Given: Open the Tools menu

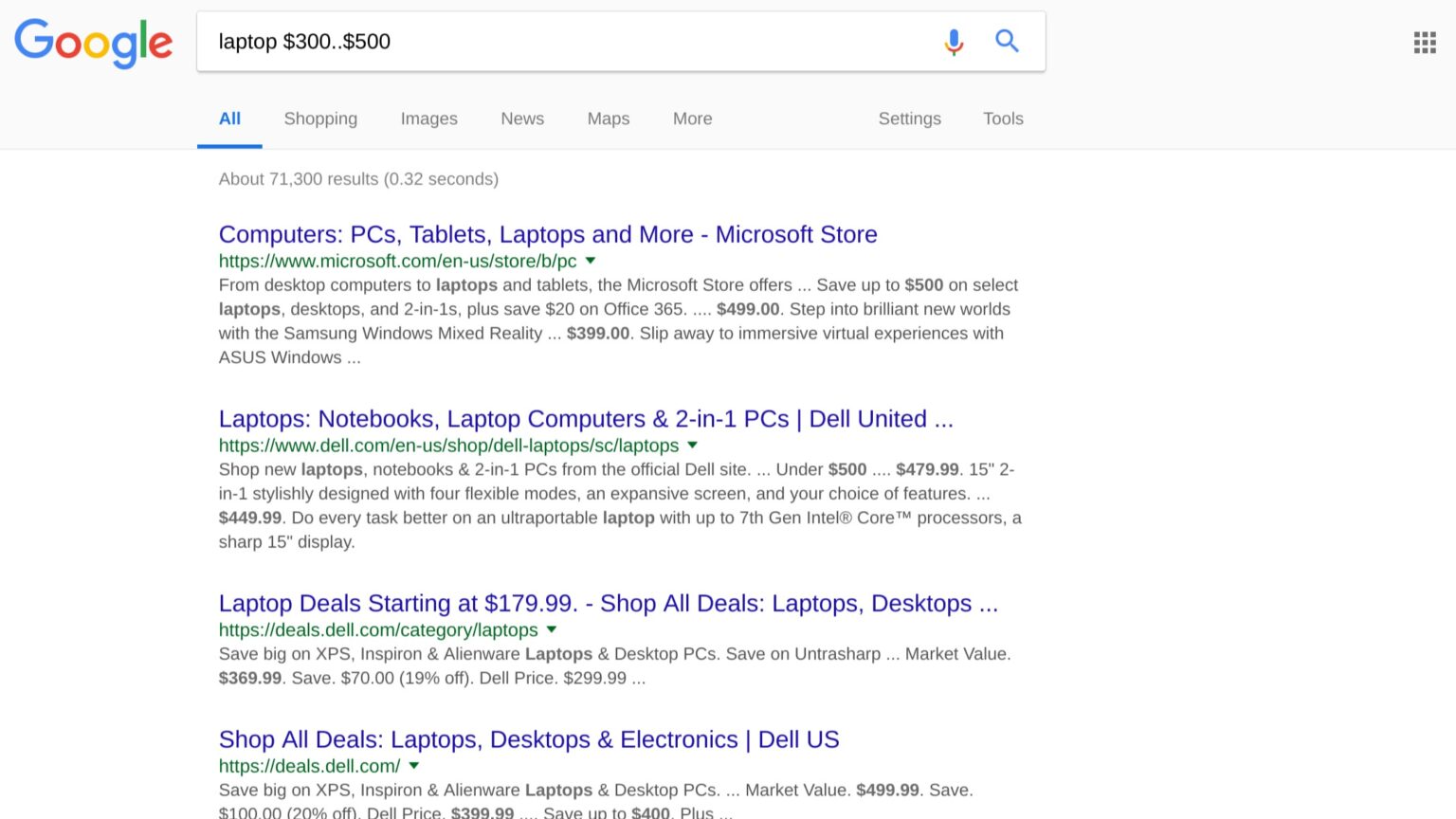Looking at the screenshot, I should point(1002,118).
